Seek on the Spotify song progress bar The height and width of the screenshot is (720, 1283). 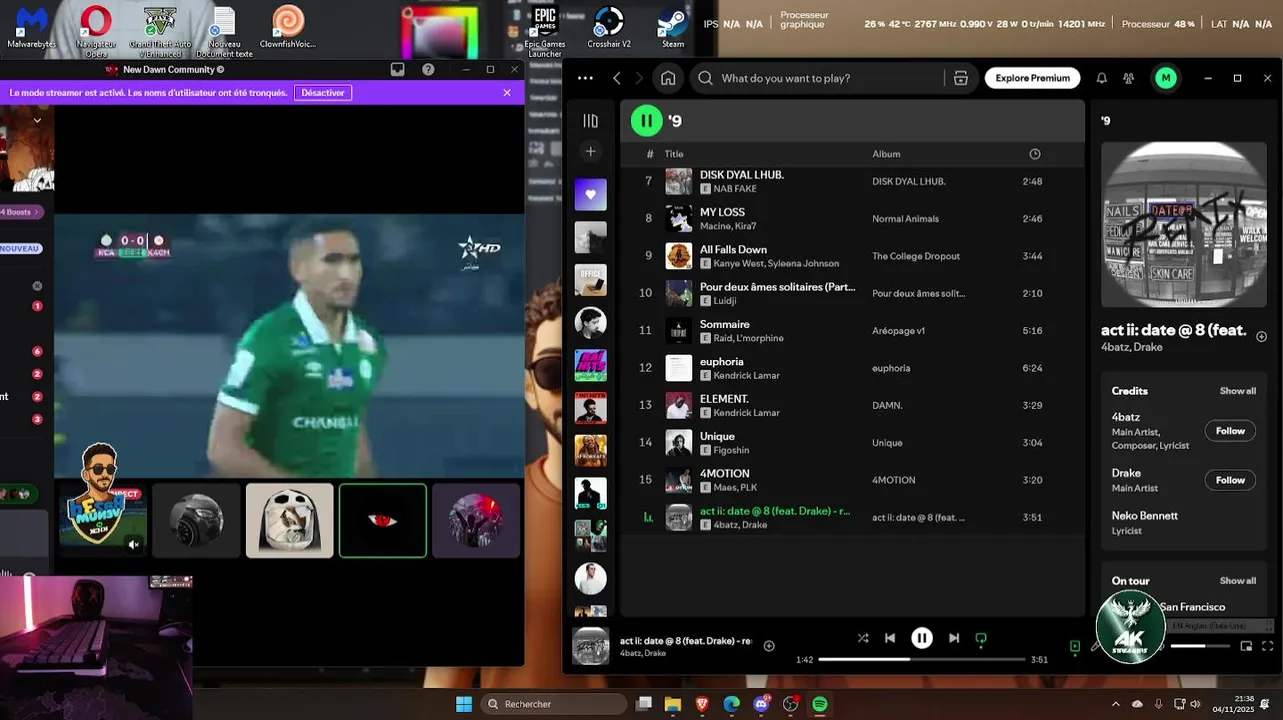921,659
